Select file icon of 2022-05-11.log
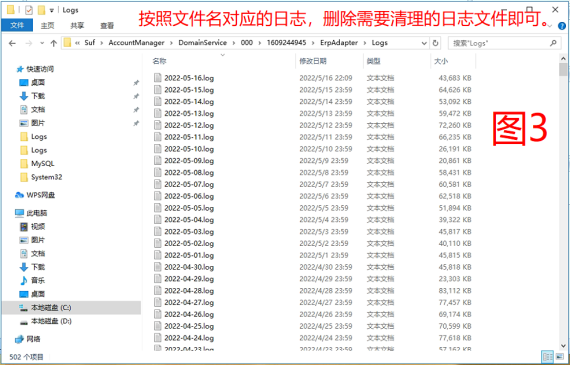This screenshot has height=365, width=570. (x=157, y=137)
